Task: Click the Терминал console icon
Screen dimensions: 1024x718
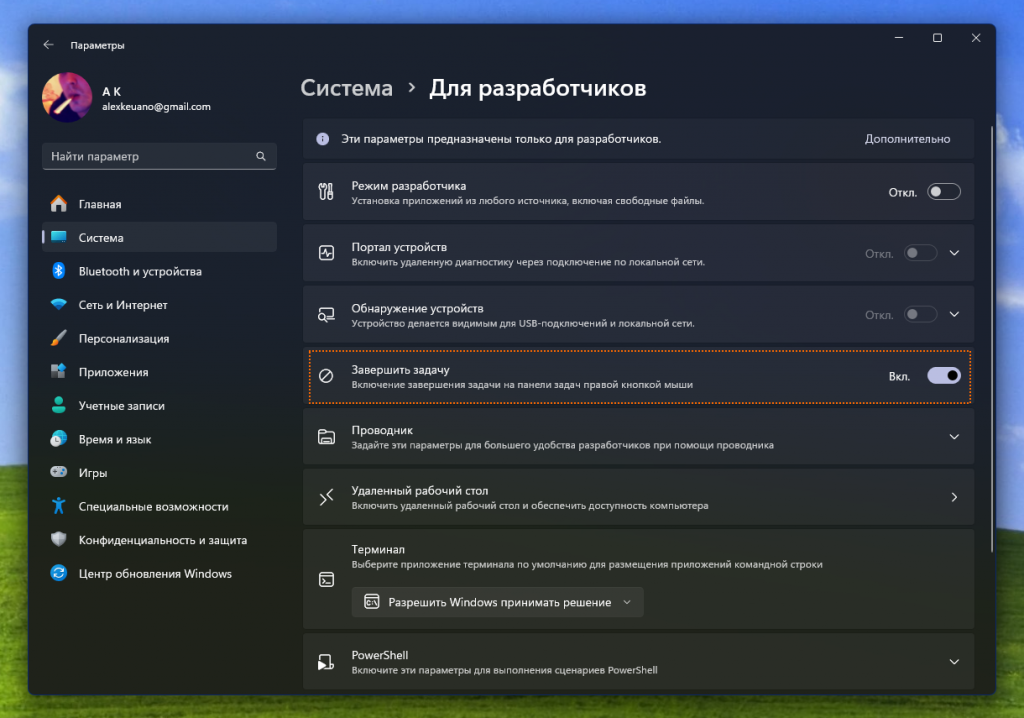Action: (x=326, y=579)
